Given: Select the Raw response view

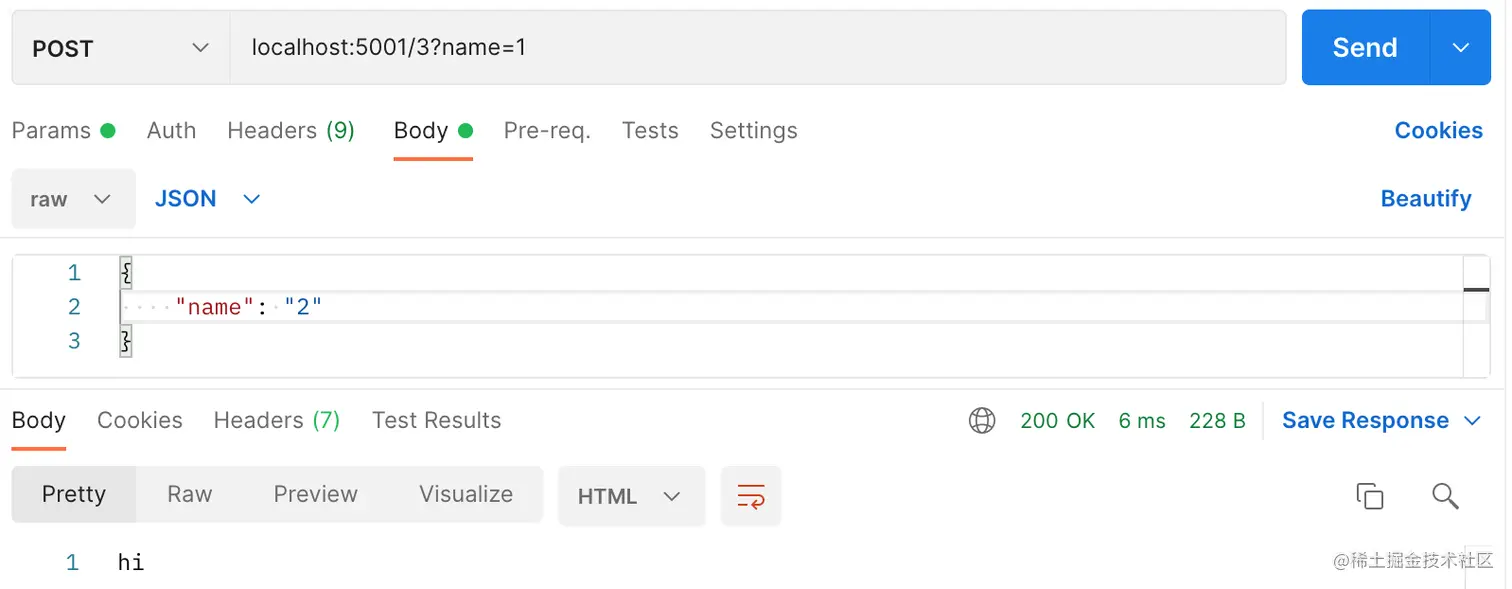Looking at the screenshot, I should [x=189, y=494].
